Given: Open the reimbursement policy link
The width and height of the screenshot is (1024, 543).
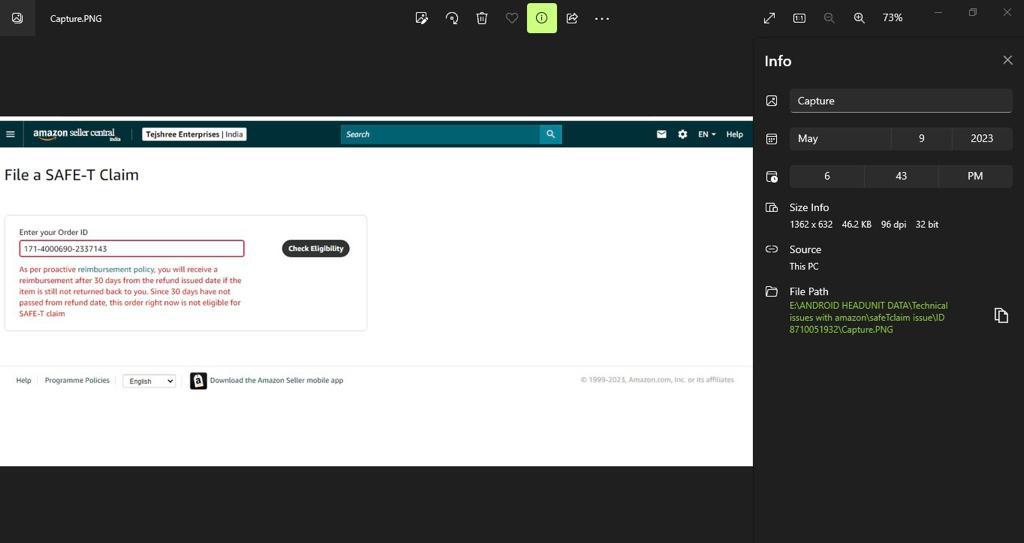Looking at the screenshot, I should coord(116,269).
